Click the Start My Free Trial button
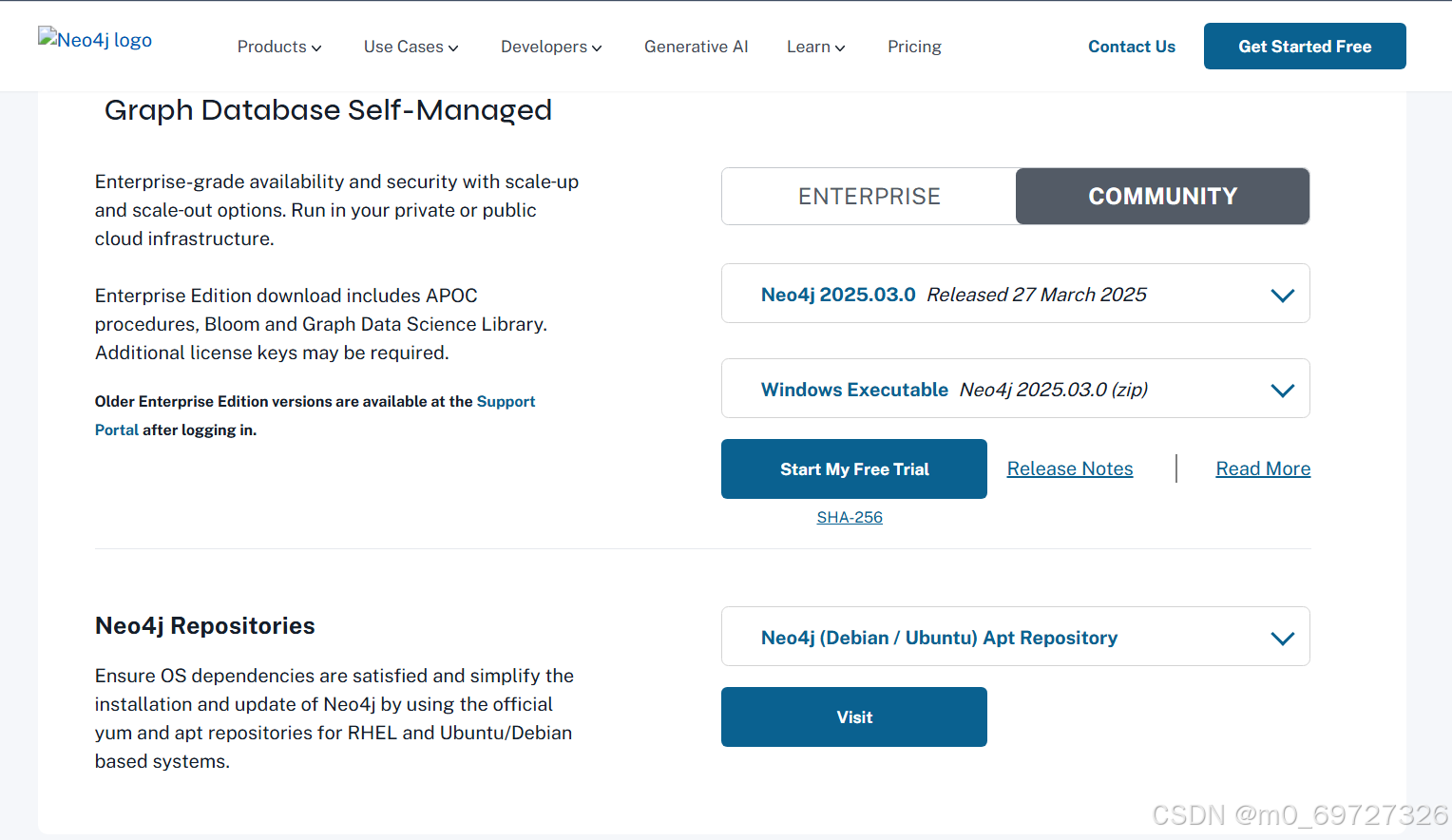1452x840 pixels. pyautogui.click(x=853, y=469)
